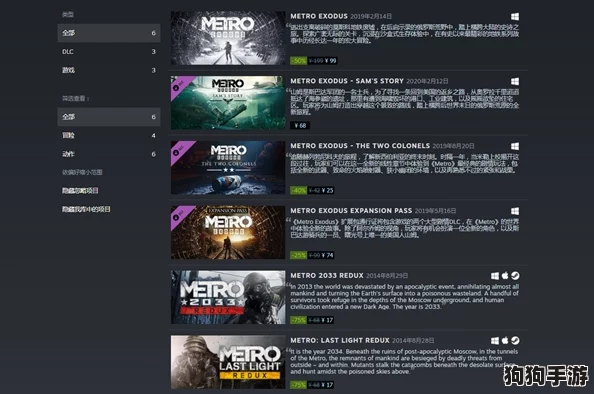594x394 pixels.
Task: Click Last Light Redux cover thumbnail
Action: [x=228, y=362]
